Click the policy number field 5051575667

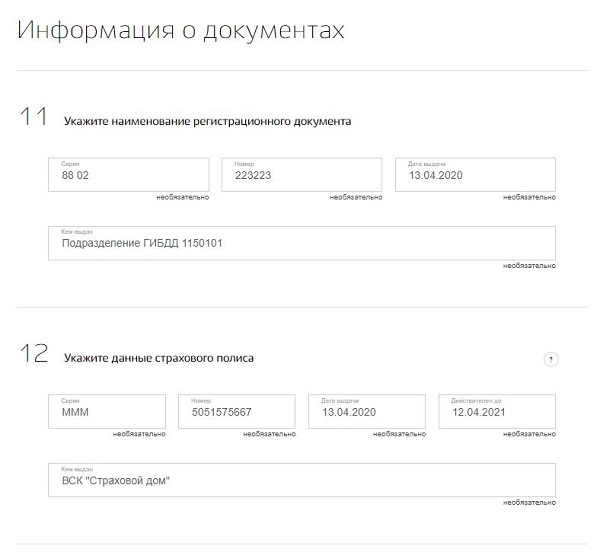(x=237, y=411)
